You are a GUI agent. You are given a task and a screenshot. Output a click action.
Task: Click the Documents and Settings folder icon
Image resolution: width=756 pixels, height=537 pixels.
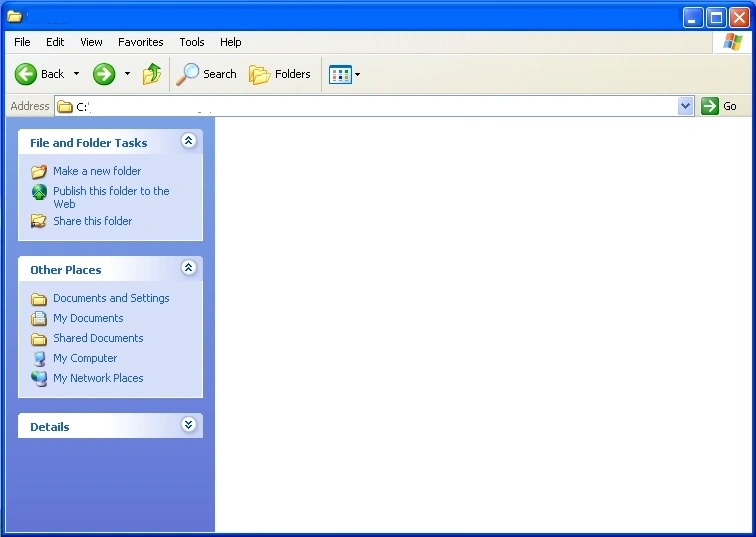pos(39,299)
